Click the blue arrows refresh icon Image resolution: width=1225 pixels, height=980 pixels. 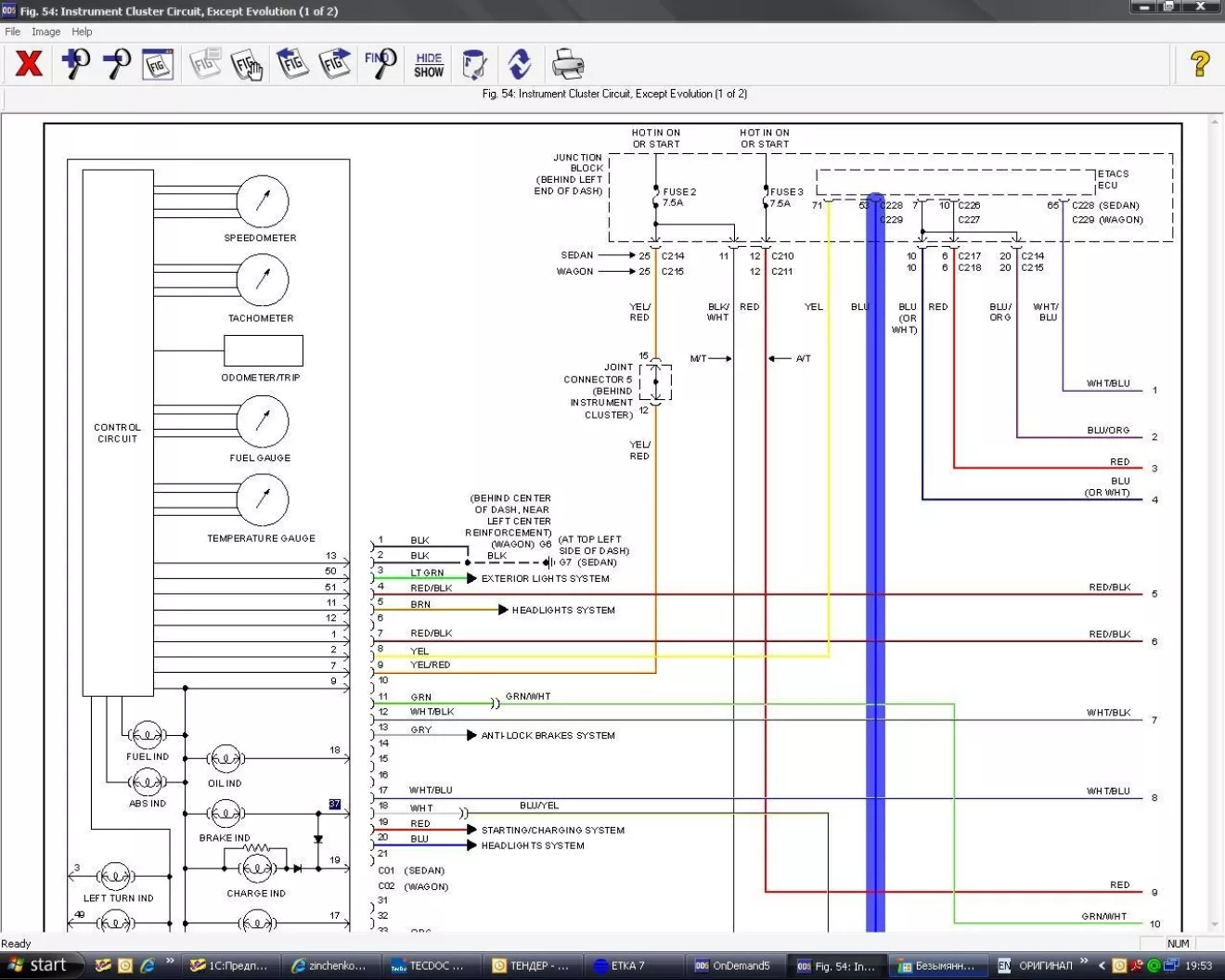click(520, 64)
